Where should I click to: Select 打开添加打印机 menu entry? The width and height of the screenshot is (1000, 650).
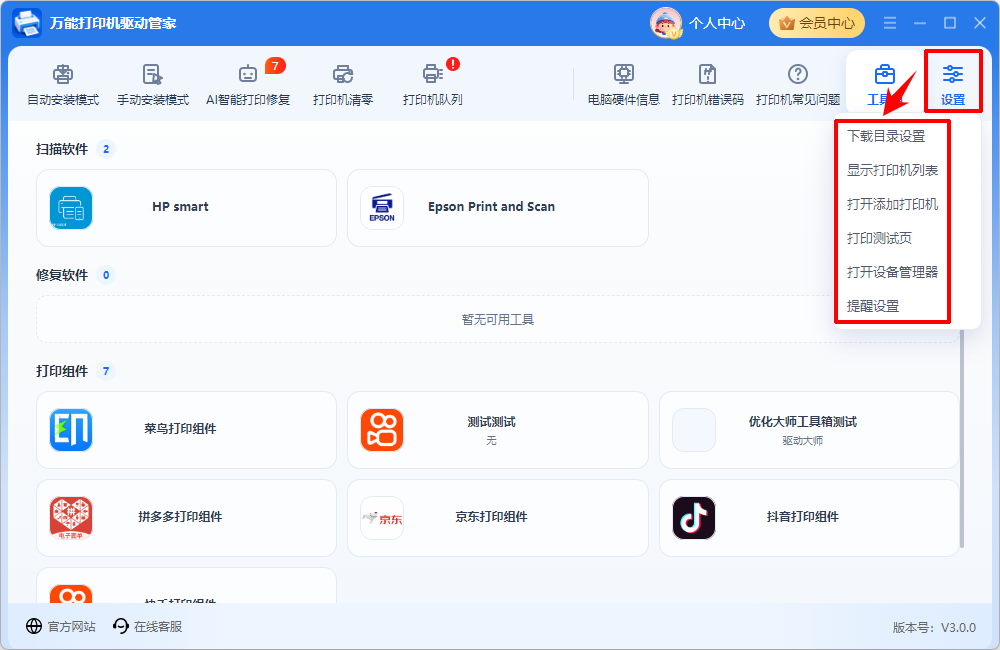pos(892,204)
